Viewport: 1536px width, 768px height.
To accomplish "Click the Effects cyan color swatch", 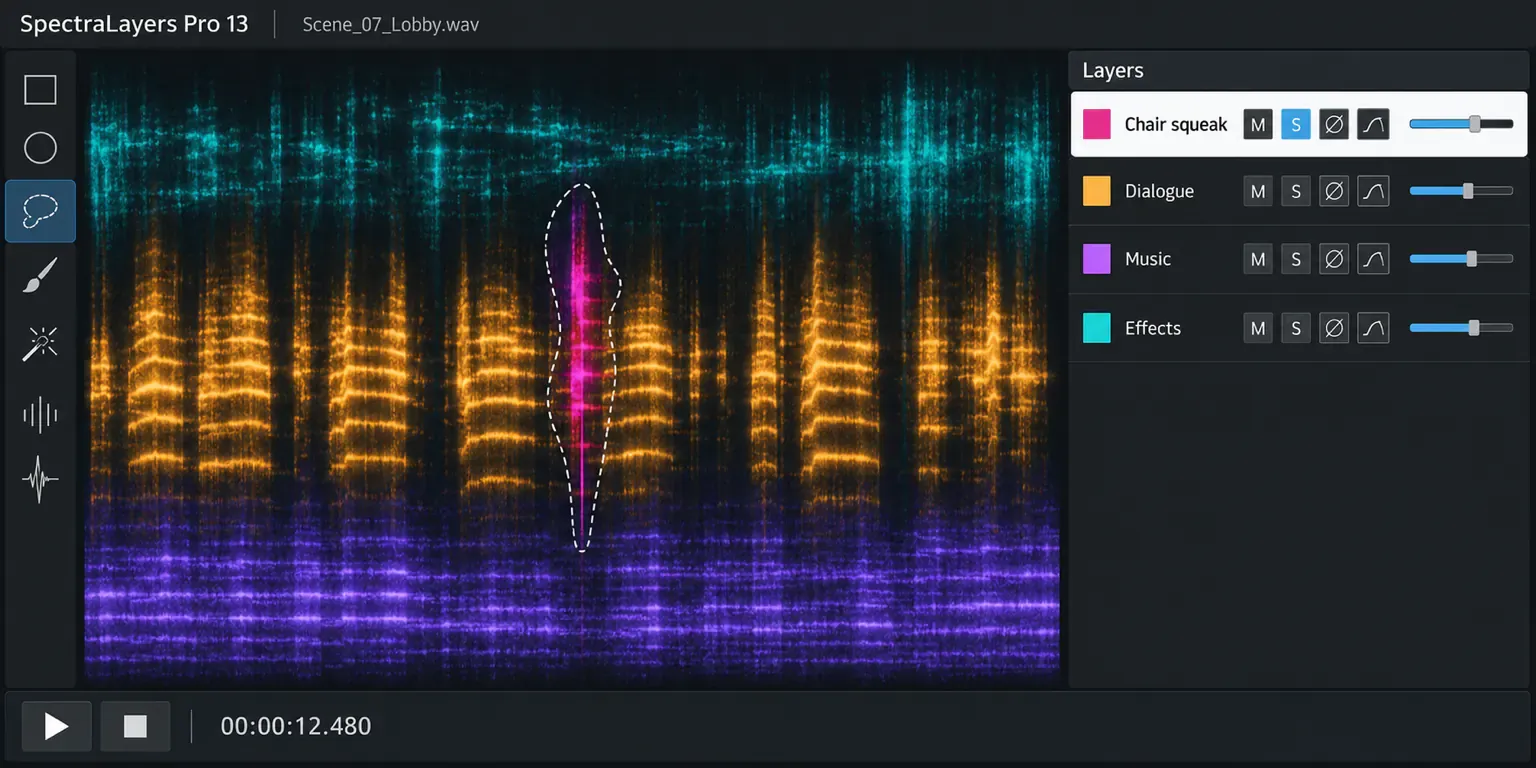I will point(1097,328).
